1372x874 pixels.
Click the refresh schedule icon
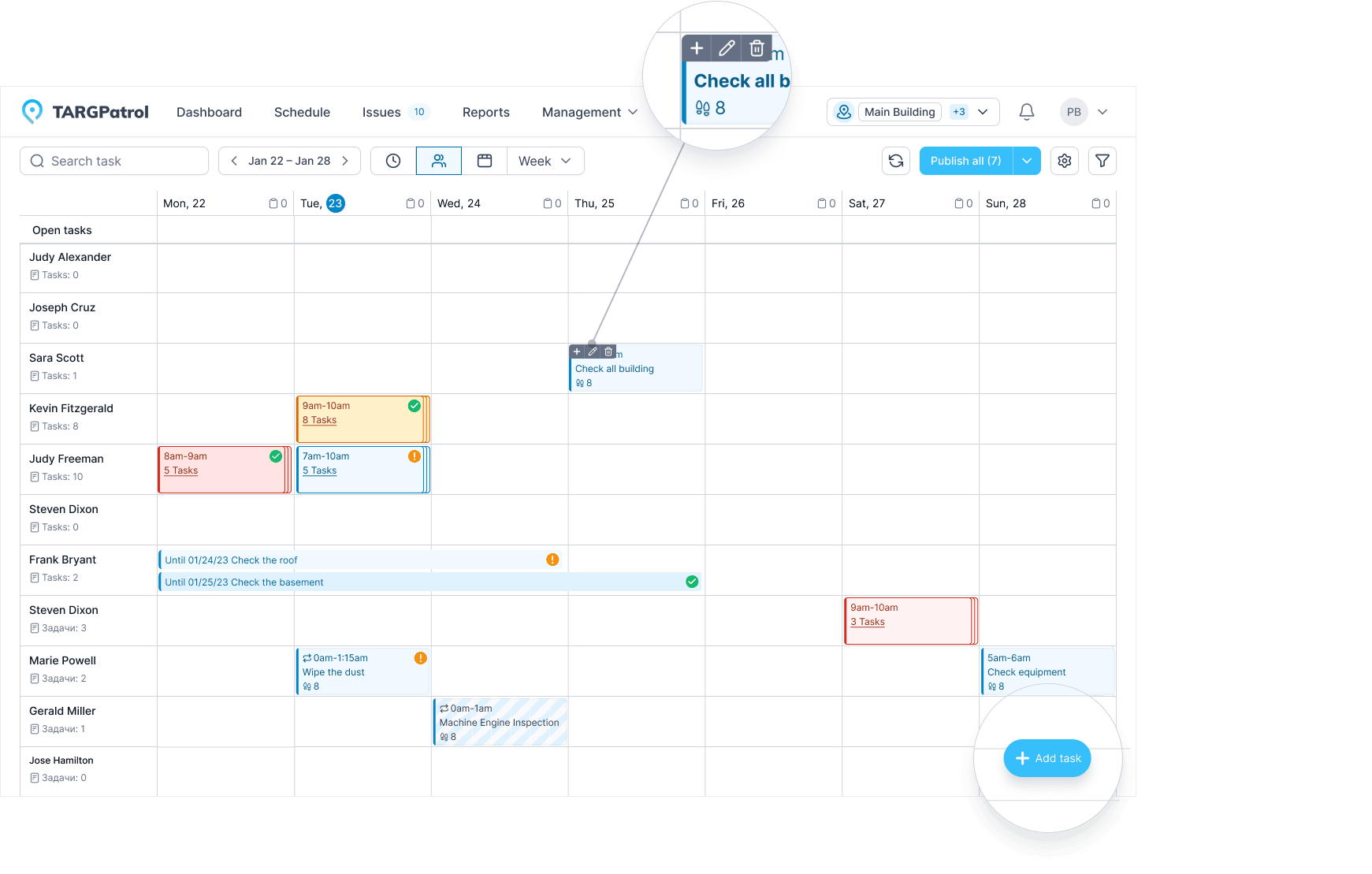(896, 161)
